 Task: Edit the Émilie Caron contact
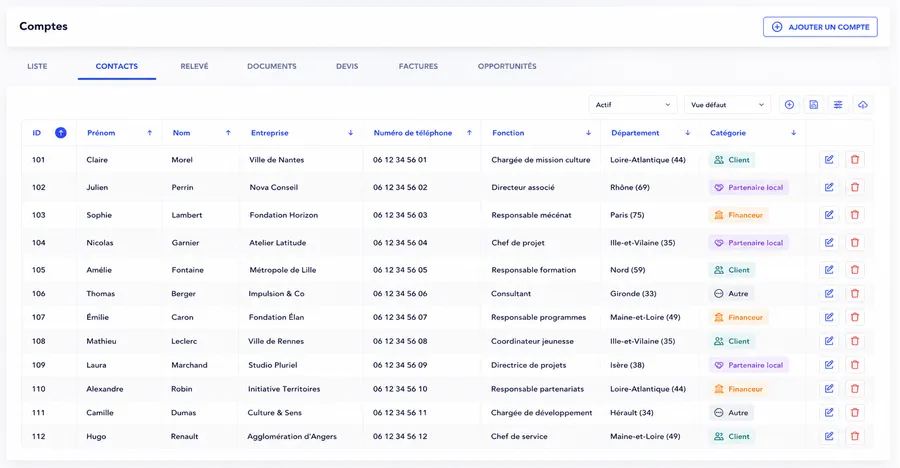(829, 317)
